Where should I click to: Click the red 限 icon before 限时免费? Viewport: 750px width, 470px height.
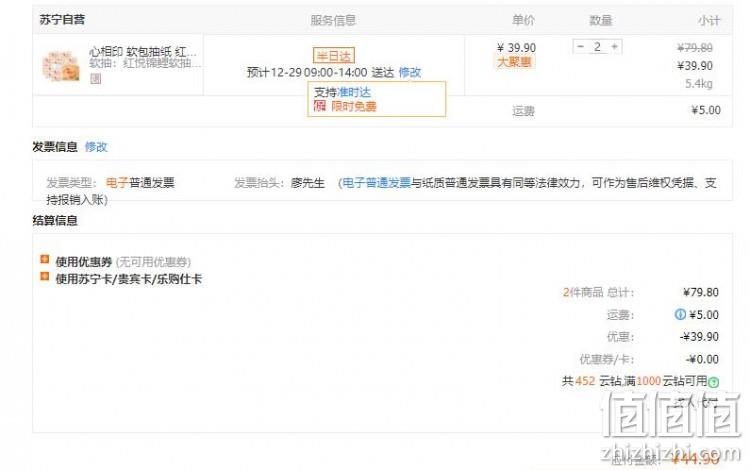pos(320,106)
